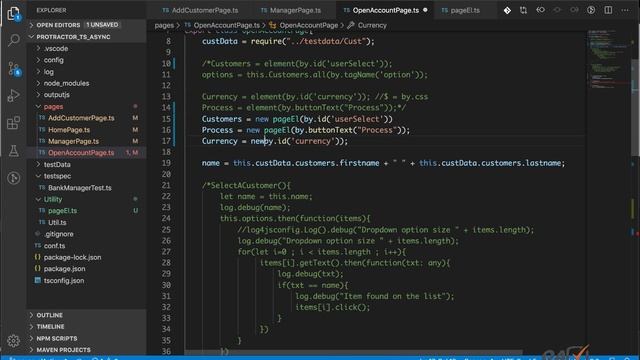Open the Run and Debug view
Image resolution: width=640 pixels, height=360 pixels.
click(13, 96)
